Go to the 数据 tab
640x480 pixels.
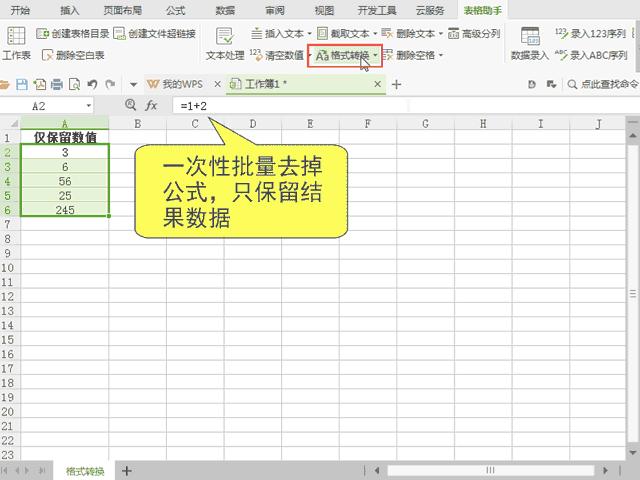tap(225, 10)
